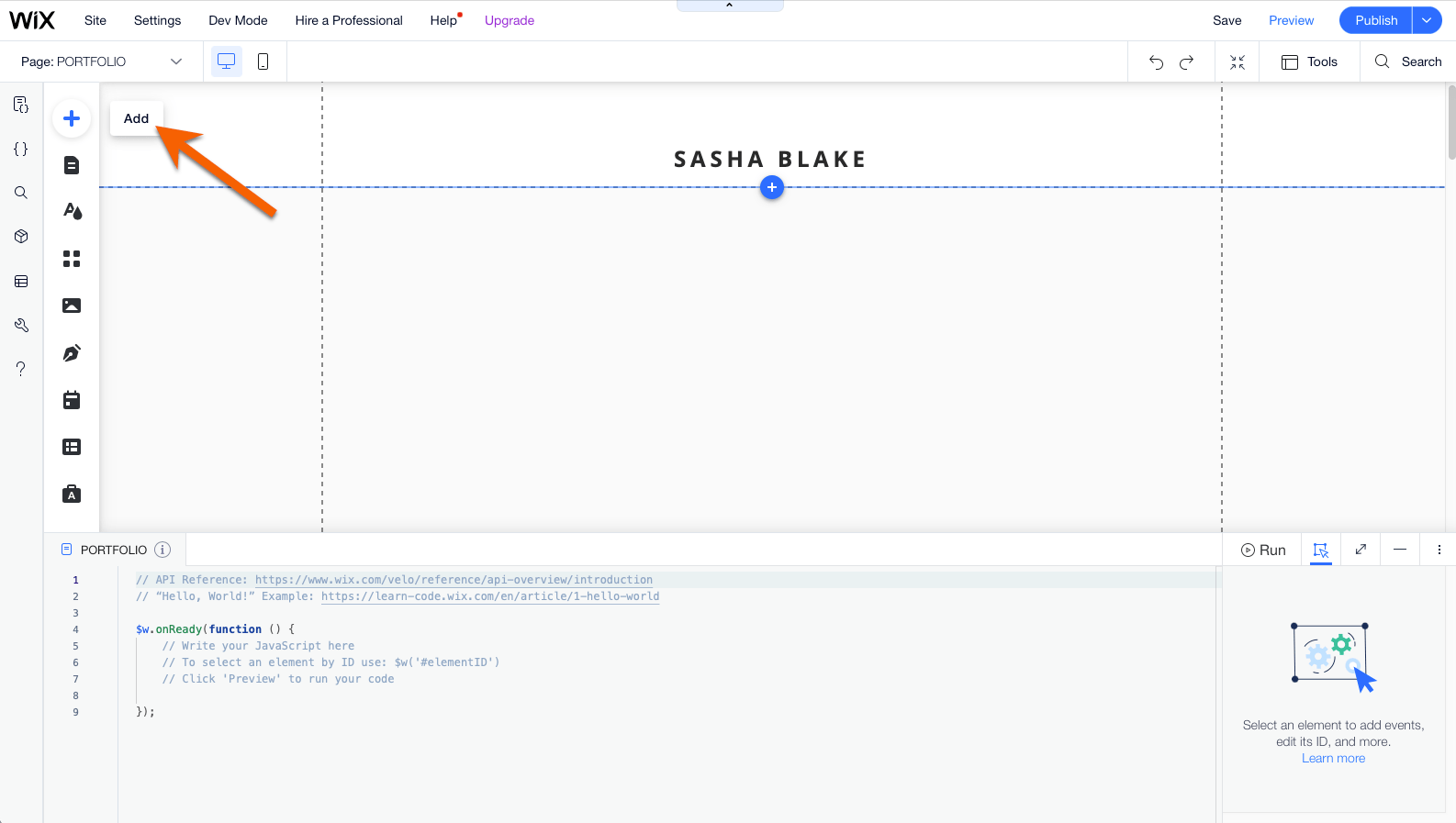Open the help question mark icon
This screenshot has width=1456, height=823.
[x=21, y=369]
